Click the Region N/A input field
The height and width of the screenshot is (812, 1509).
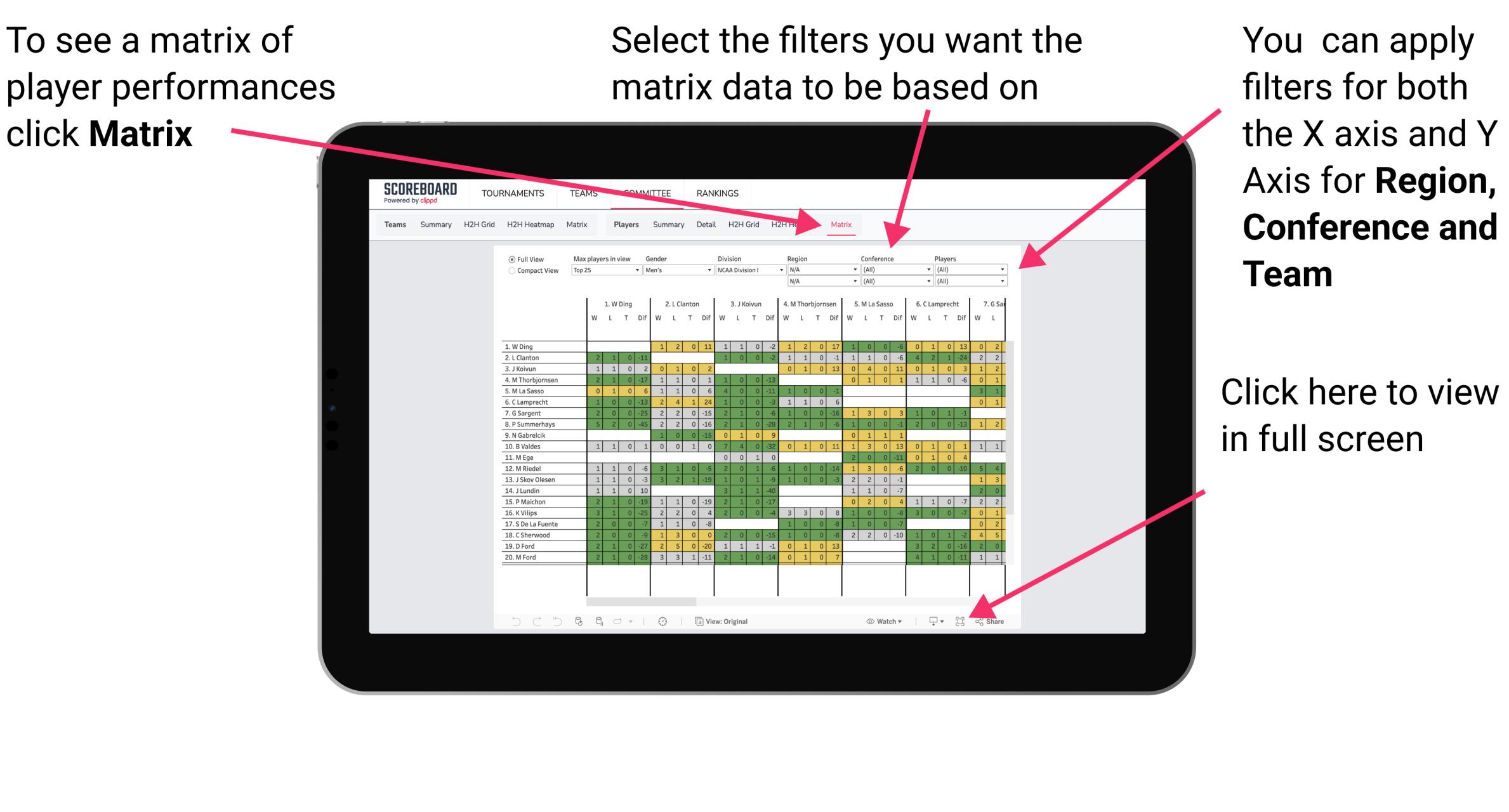click(820, 270)
